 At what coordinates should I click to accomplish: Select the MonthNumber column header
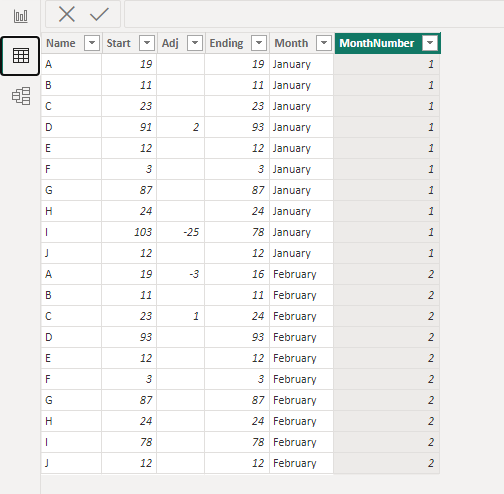coord(387,43)
